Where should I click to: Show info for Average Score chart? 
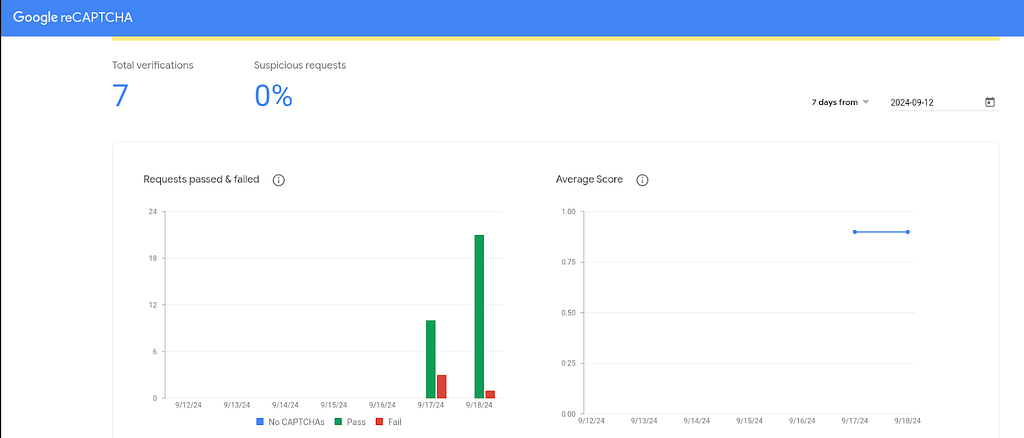tap(642, 180)
